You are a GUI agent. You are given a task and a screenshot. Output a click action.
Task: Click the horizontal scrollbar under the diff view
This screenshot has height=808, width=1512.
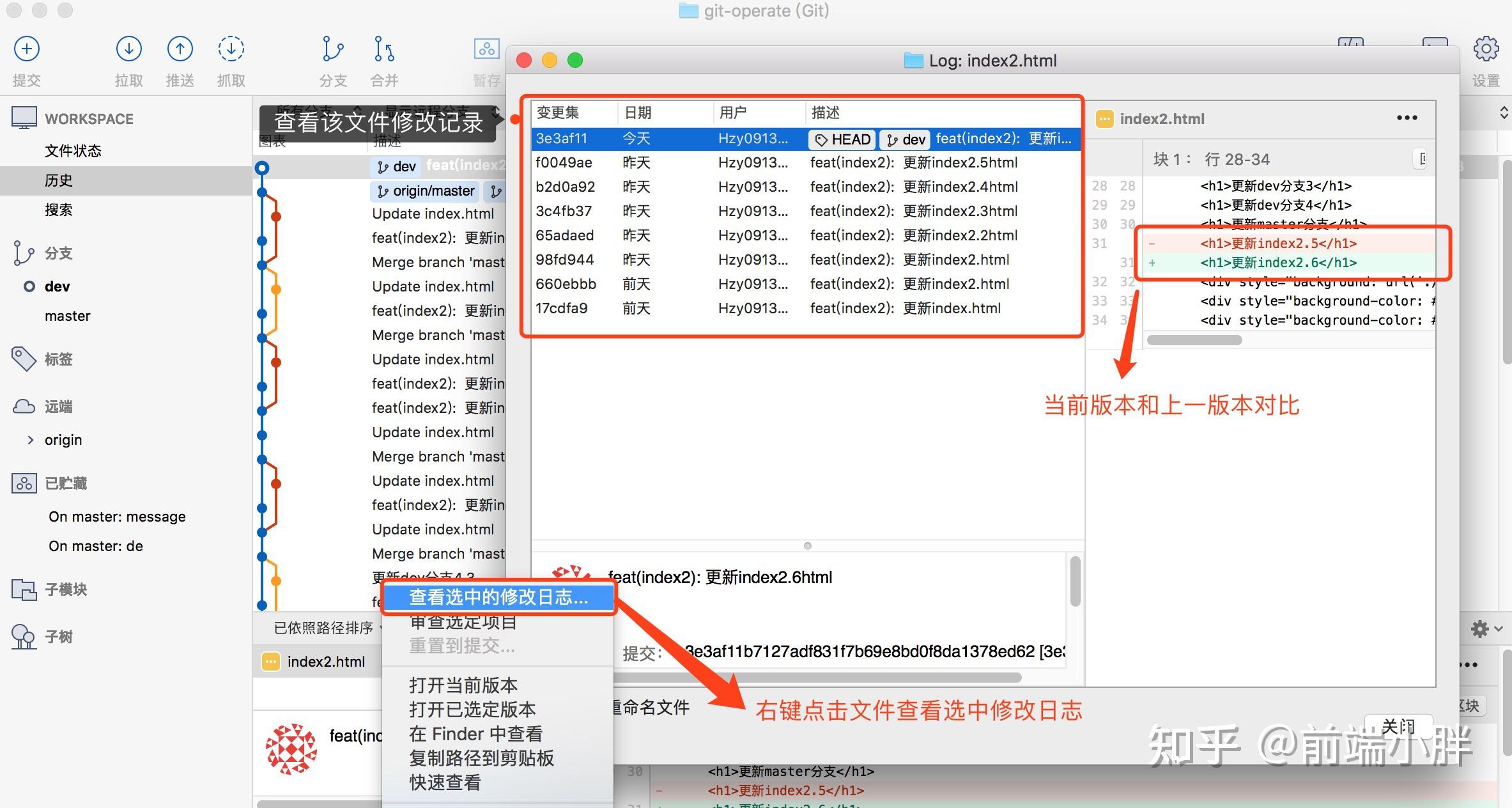[x=1193, y=339]
